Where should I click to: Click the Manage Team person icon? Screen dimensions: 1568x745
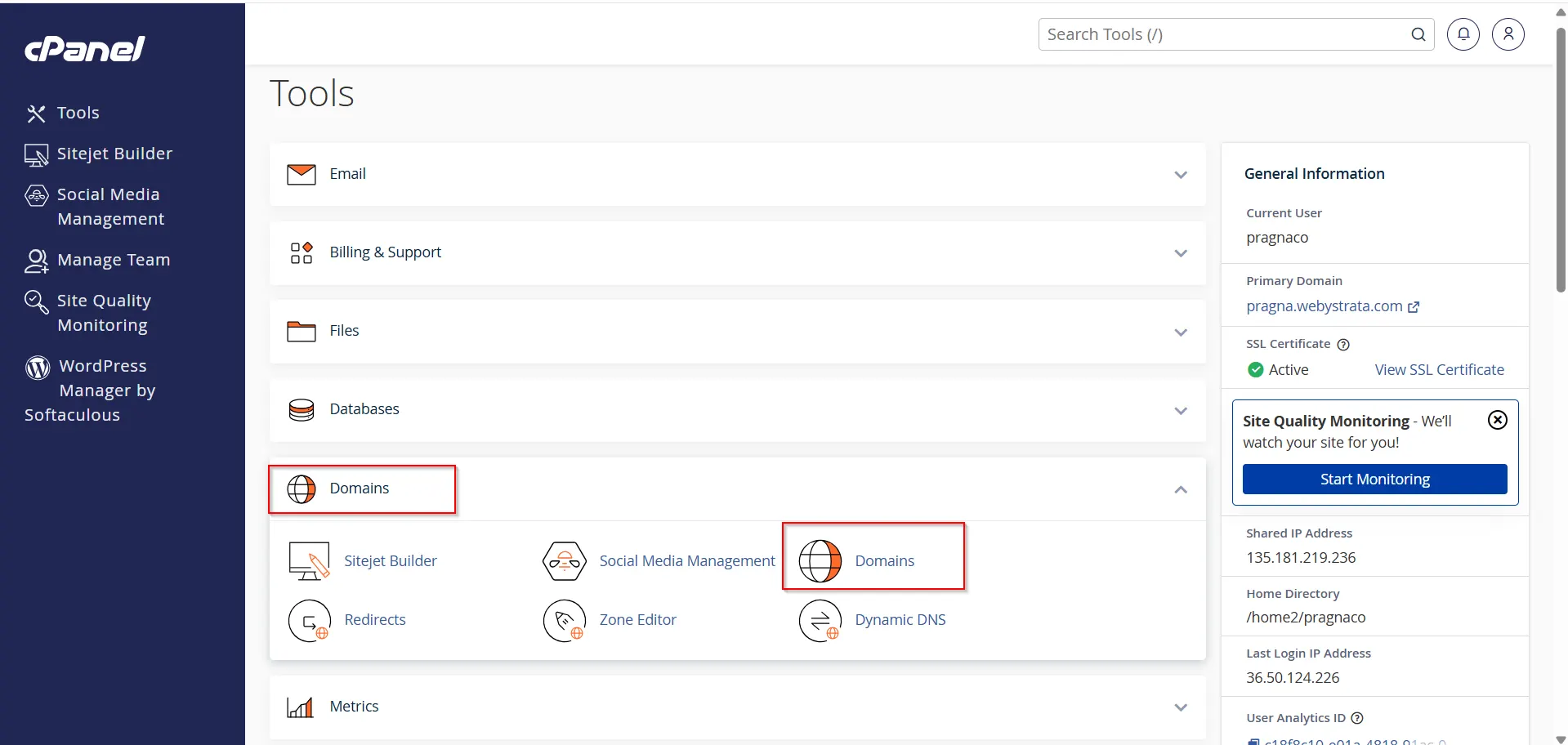(36, 261)
